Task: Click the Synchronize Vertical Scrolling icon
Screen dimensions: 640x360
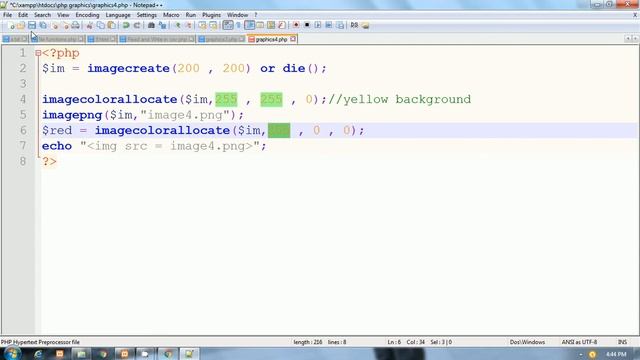Action: tap(202, 25)
